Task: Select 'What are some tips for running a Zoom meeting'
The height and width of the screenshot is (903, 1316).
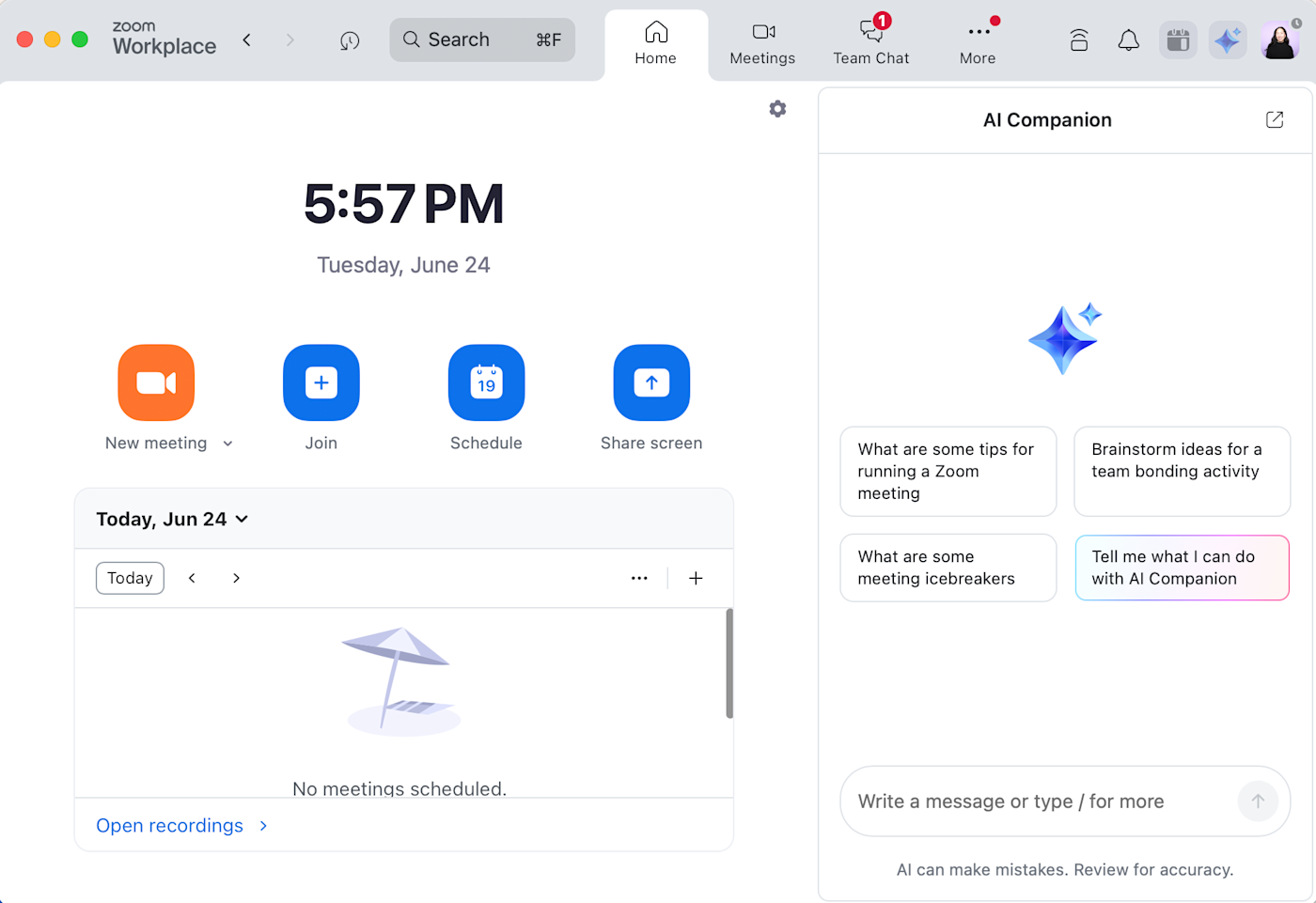Action: 948,472
